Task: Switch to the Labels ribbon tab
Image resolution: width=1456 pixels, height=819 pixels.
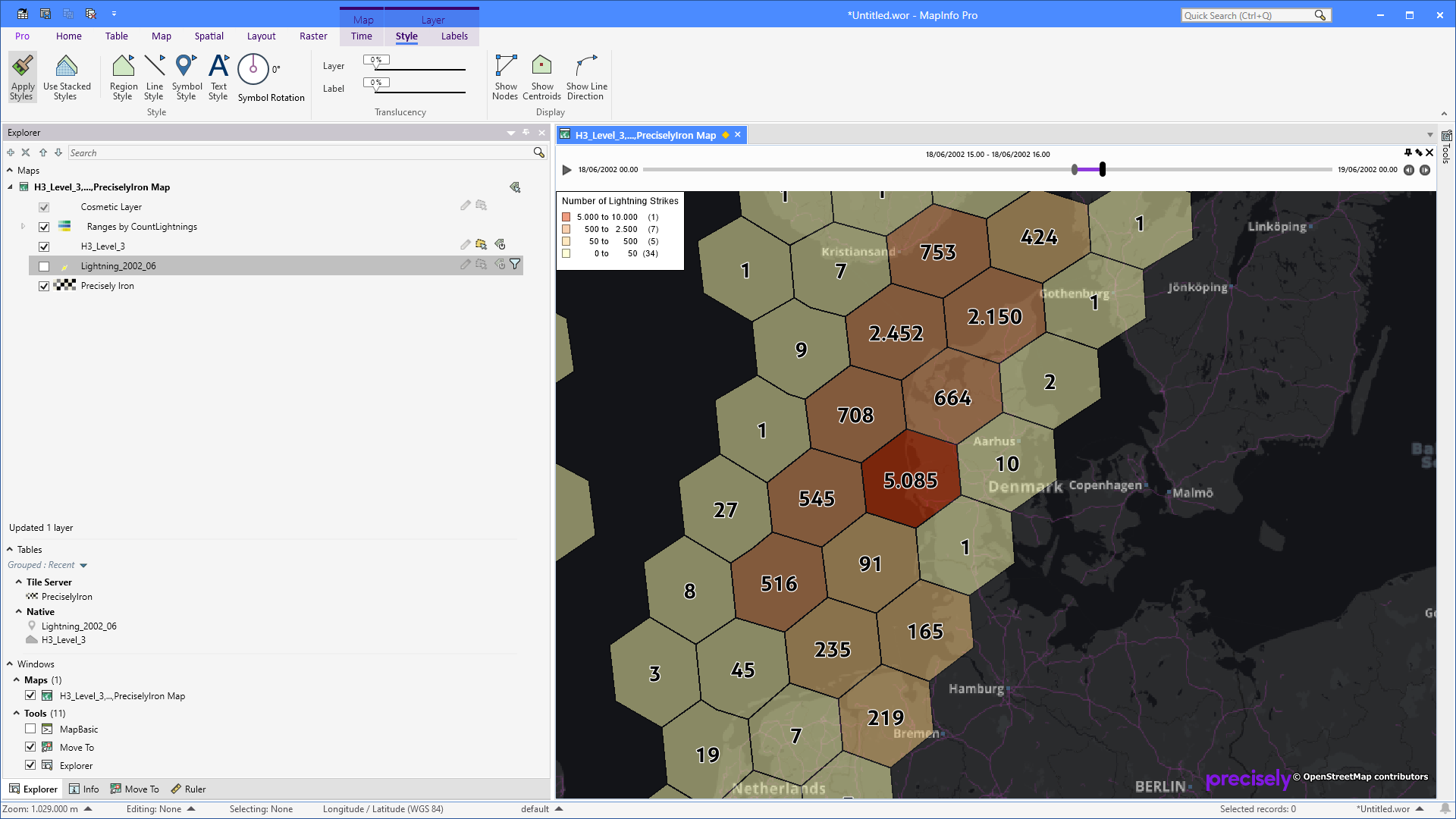Action: tap(453, 36)
